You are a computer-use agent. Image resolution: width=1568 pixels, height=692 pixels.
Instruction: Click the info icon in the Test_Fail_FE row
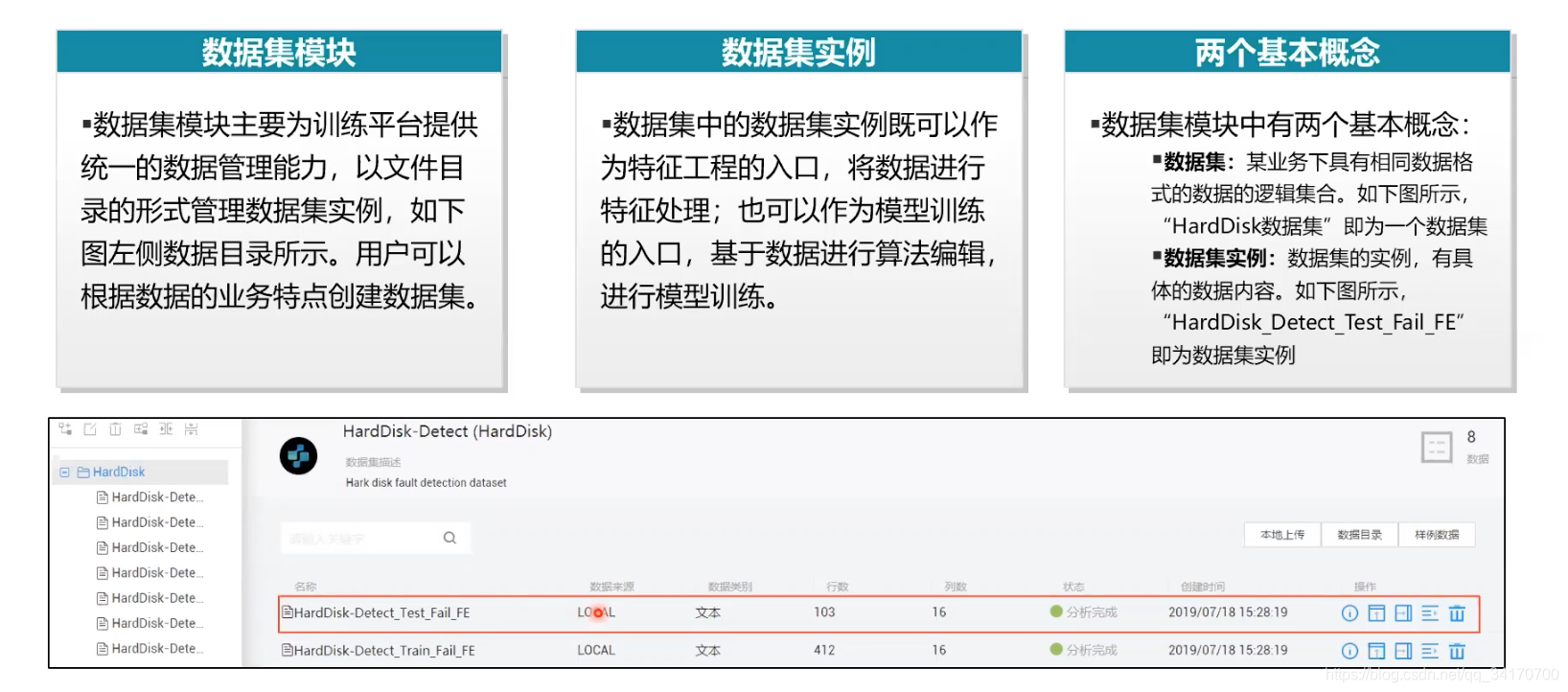tap(1349, 613)
